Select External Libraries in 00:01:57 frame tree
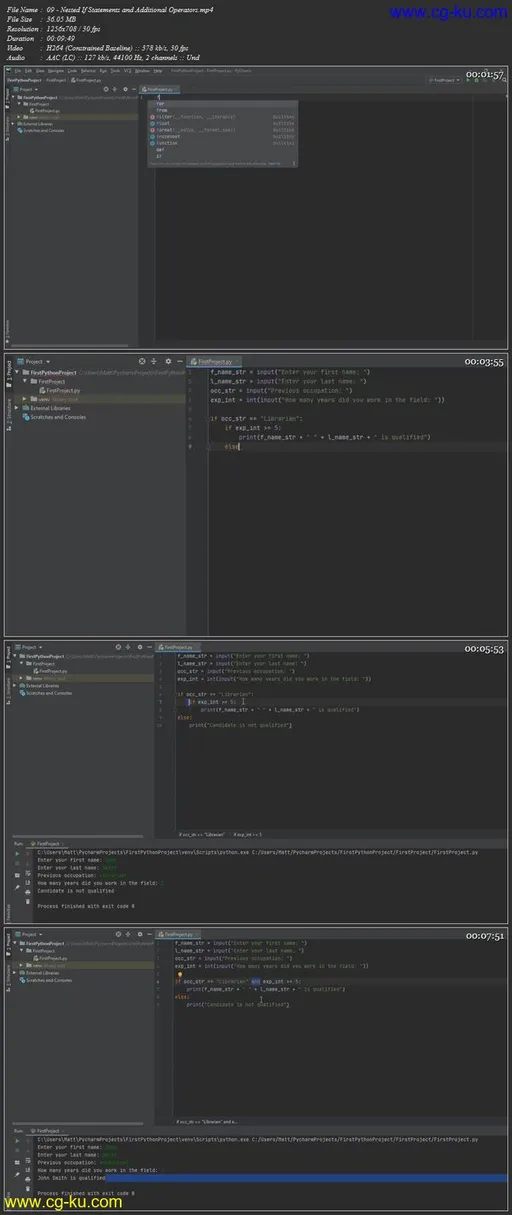 (40, 124)
